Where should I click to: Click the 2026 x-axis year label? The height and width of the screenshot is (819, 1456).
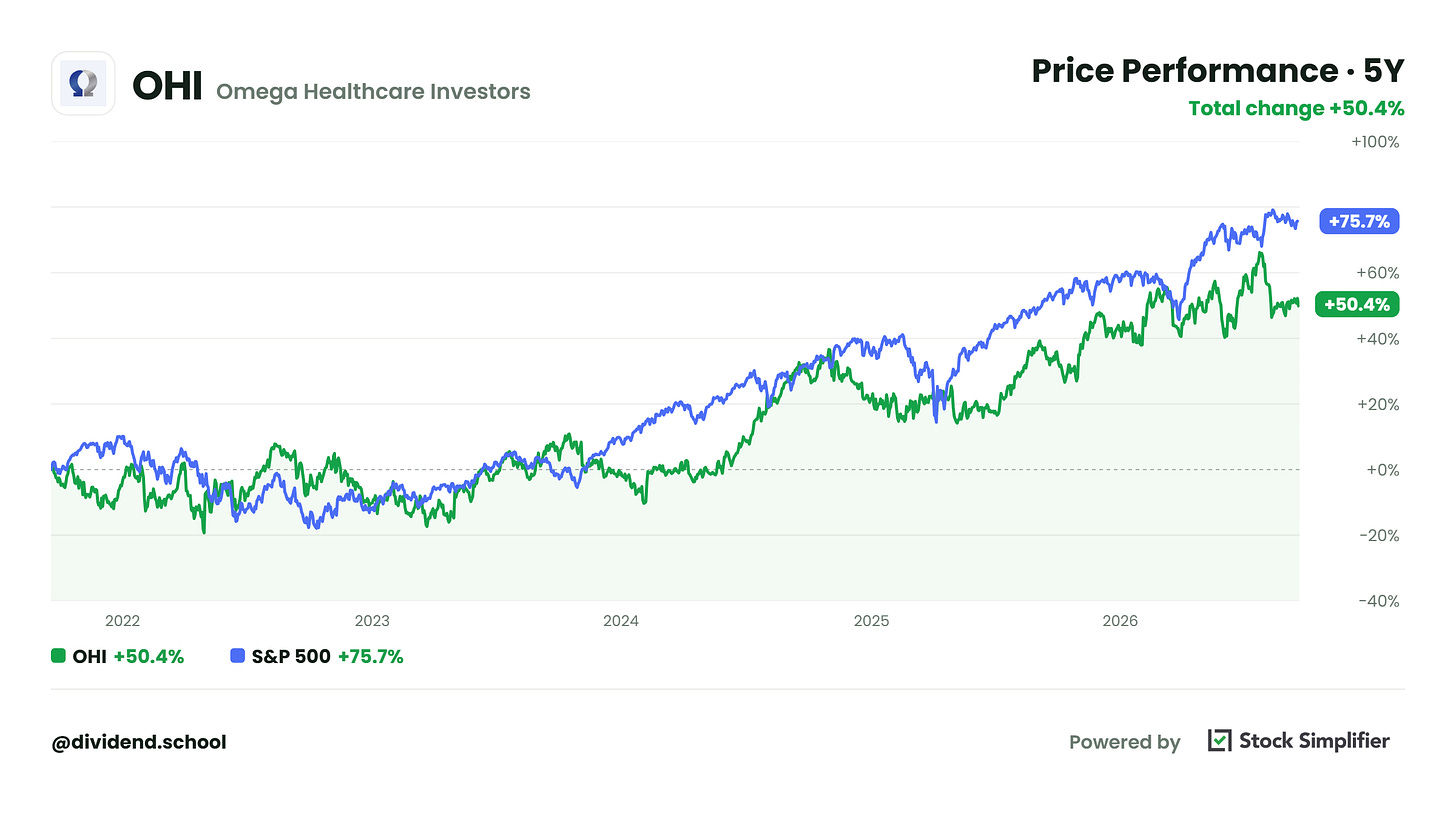(x=1120, y=621)
